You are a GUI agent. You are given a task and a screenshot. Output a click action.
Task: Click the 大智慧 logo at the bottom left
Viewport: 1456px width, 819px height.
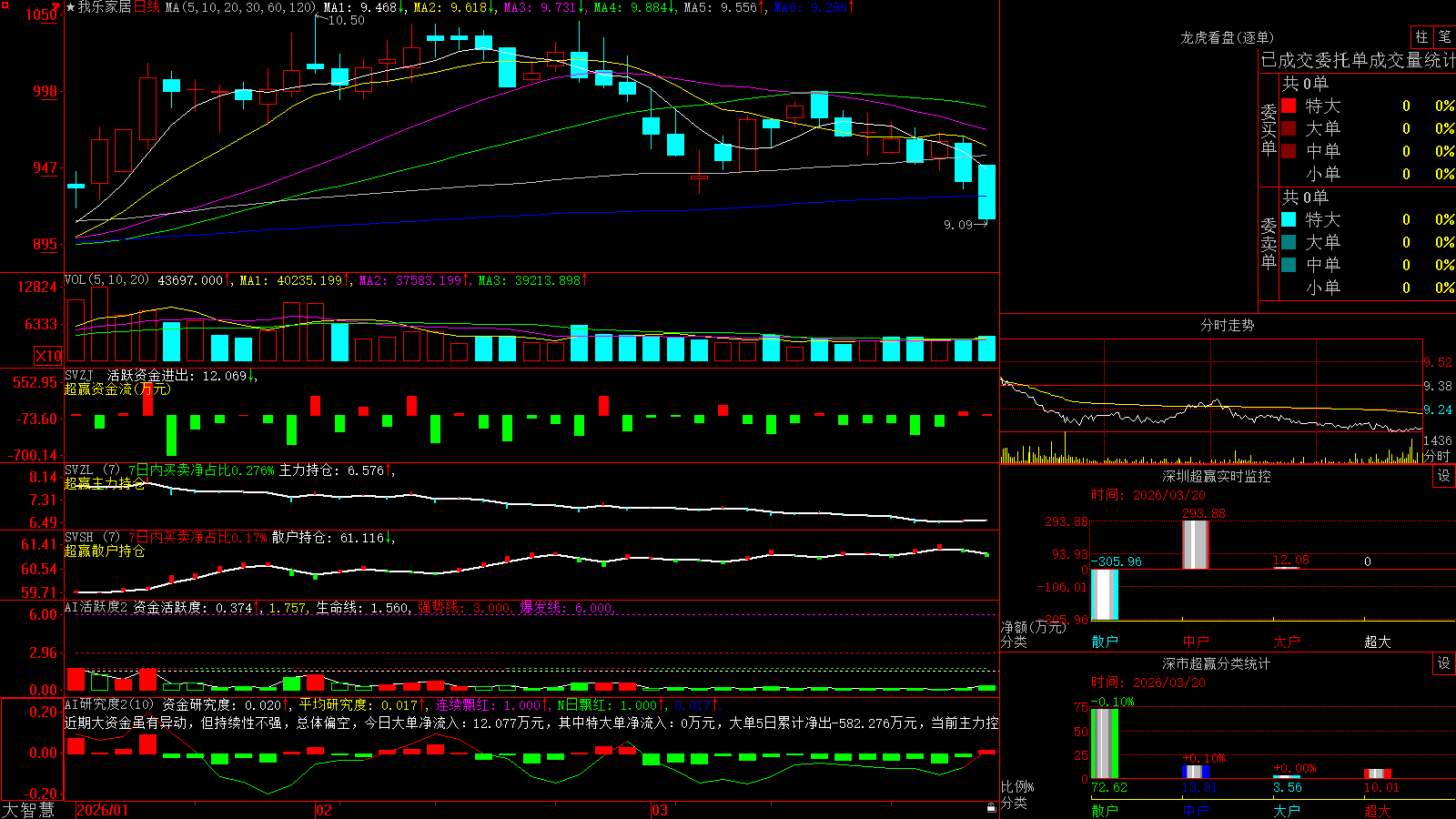28,810
